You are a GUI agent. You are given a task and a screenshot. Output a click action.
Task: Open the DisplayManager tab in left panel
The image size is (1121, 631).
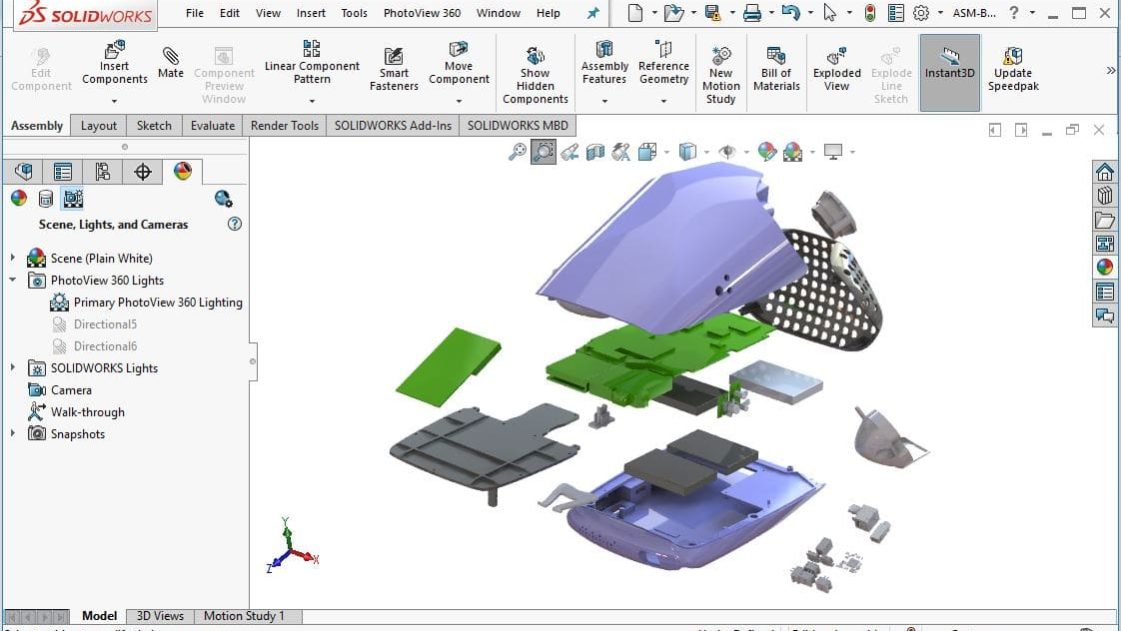[182, 172]
